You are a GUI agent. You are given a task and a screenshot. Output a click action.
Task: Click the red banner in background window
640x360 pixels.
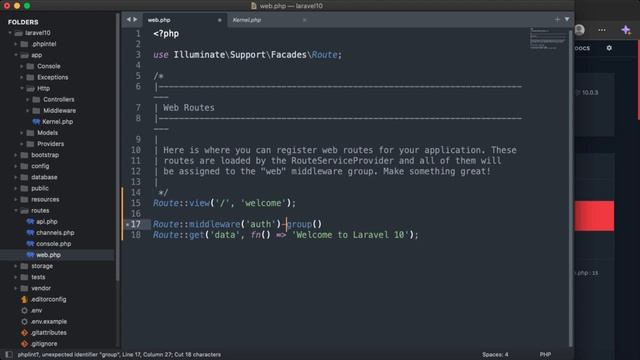(x=594, y=216)
